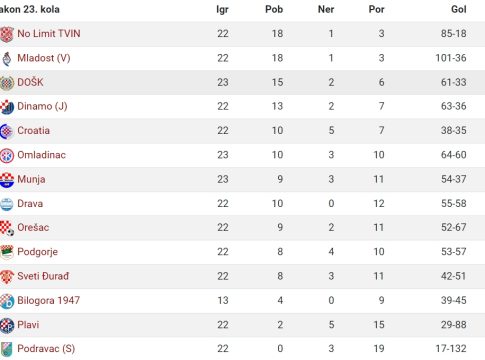The height and width of the screenshot is (360, 485).
Task: Click the Igr column header
Action: 222,10
